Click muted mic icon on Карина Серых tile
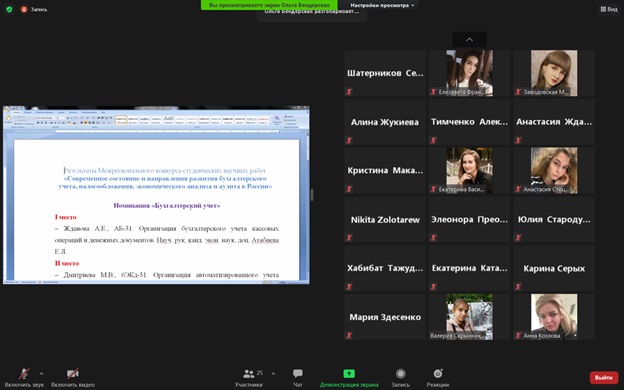The image size is (624, 390). [x=518, y=286]
